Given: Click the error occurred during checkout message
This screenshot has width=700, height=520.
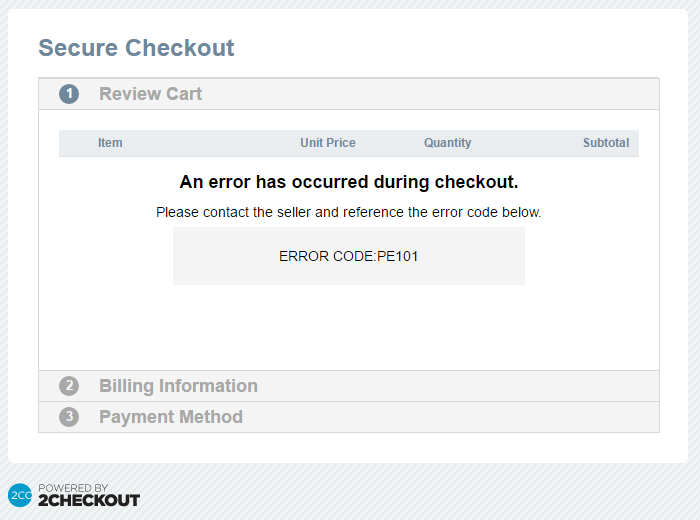Looking at the screenshot, I should [349, 182].
